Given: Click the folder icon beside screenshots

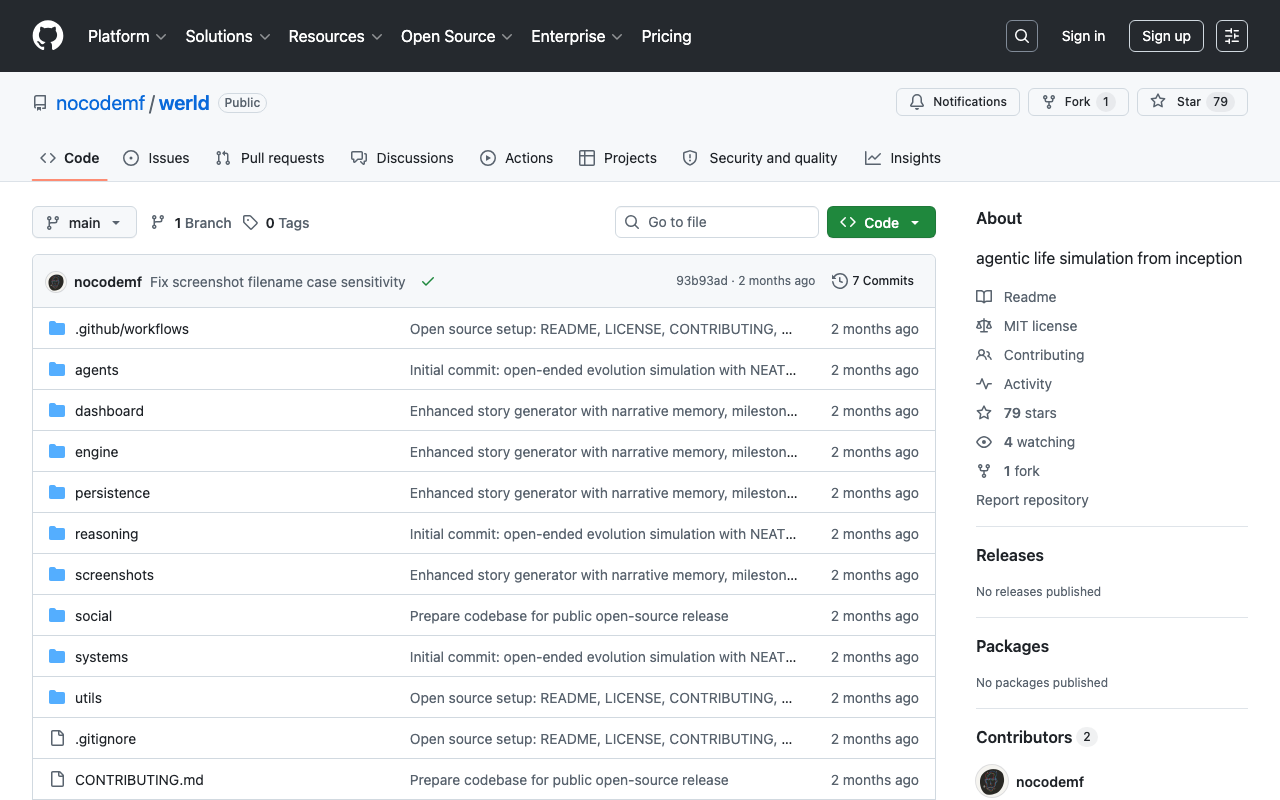Looking at the screenshot, I should coord(57,575).
